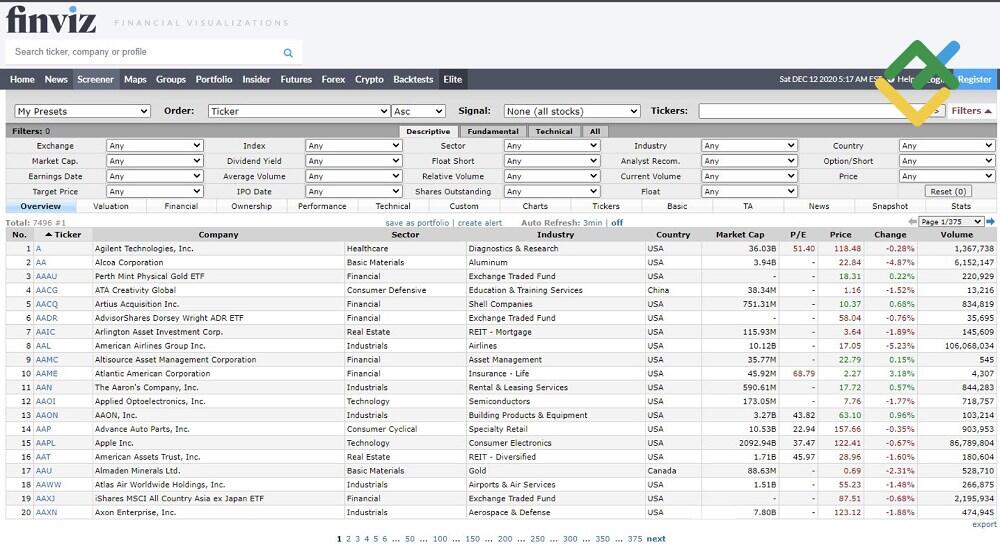The height and width of the screenshot is (552, 1000).
Task: Click the Ticker column sort arrow
Action: (x=49, y=235)
